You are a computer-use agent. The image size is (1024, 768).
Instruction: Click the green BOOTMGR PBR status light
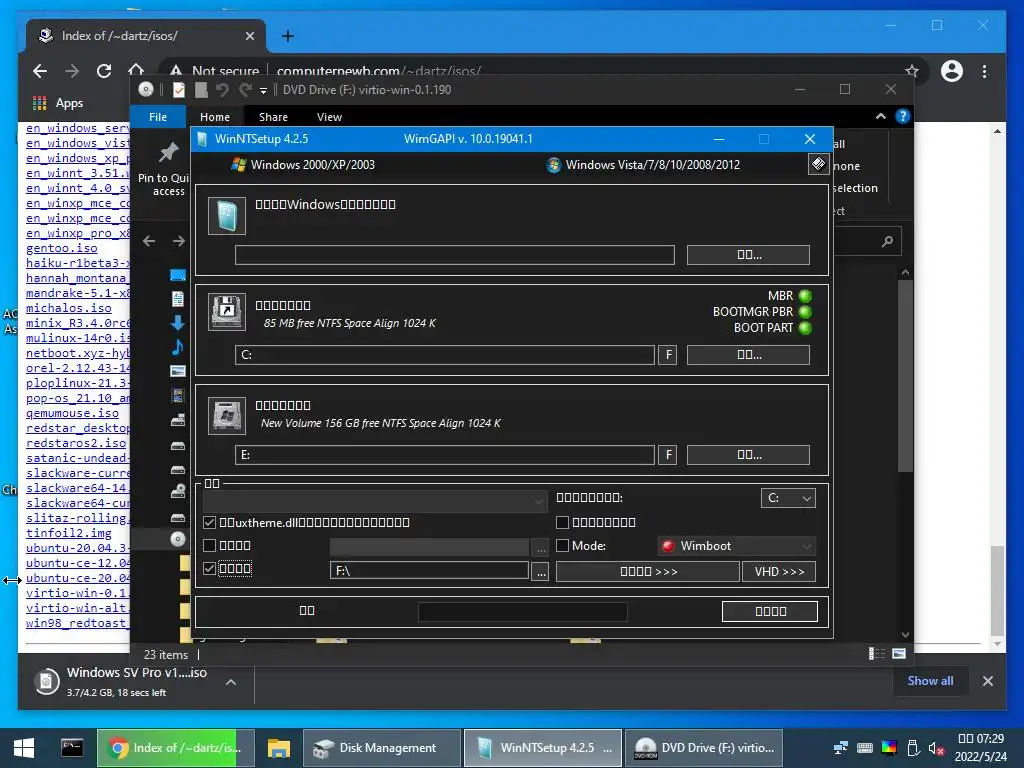[805, 312]
